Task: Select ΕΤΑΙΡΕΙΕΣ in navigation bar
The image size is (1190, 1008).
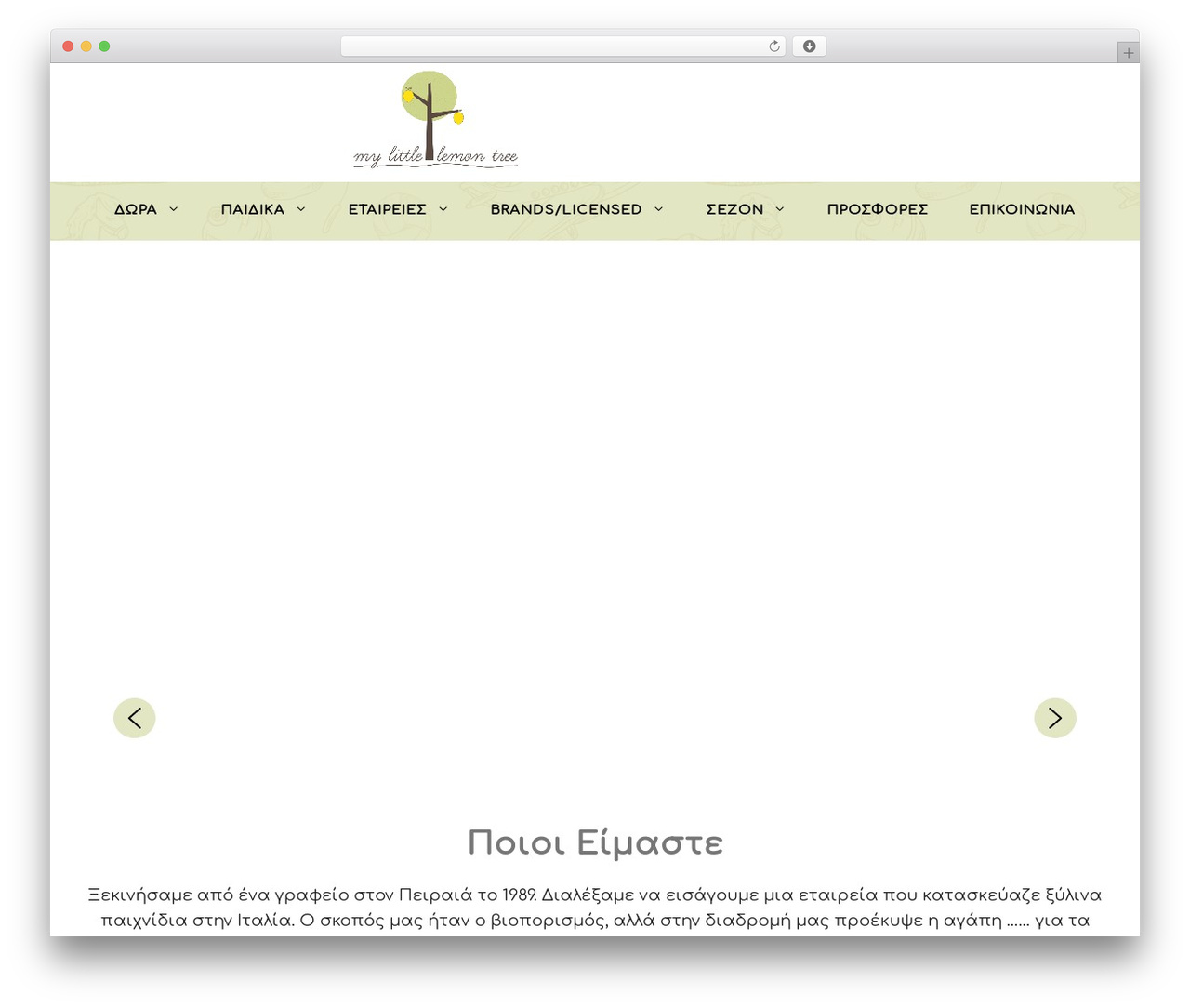Action: point(388,209)
